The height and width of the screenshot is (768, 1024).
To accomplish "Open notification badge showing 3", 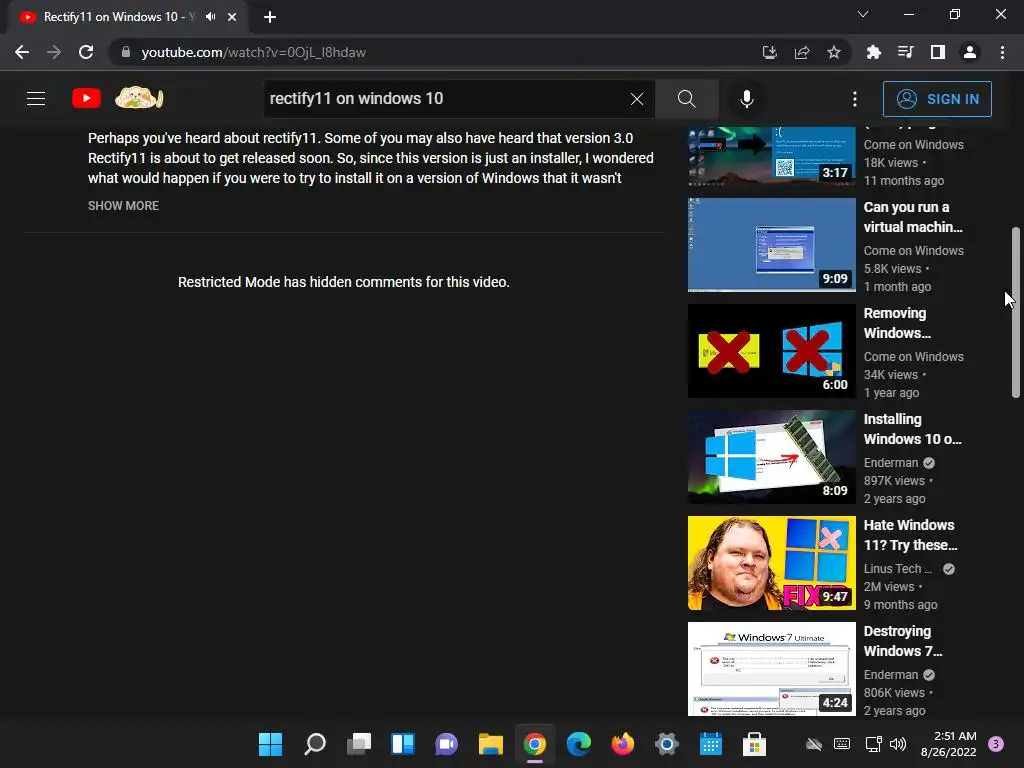I will coord(996,744).
